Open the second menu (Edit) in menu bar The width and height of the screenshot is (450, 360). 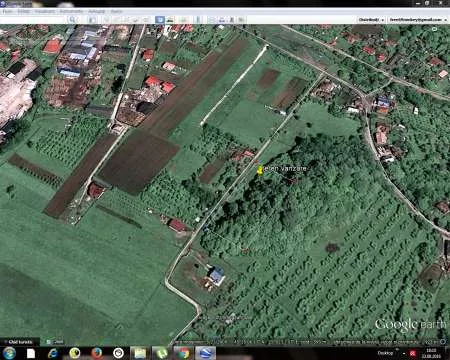pyautogui.click(x=23, y=11)
